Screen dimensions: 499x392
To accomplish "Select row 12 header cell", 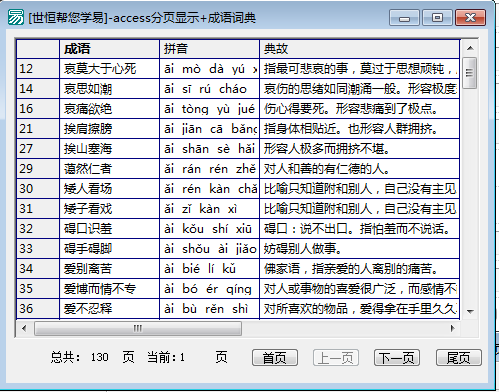I will (38, 69).
